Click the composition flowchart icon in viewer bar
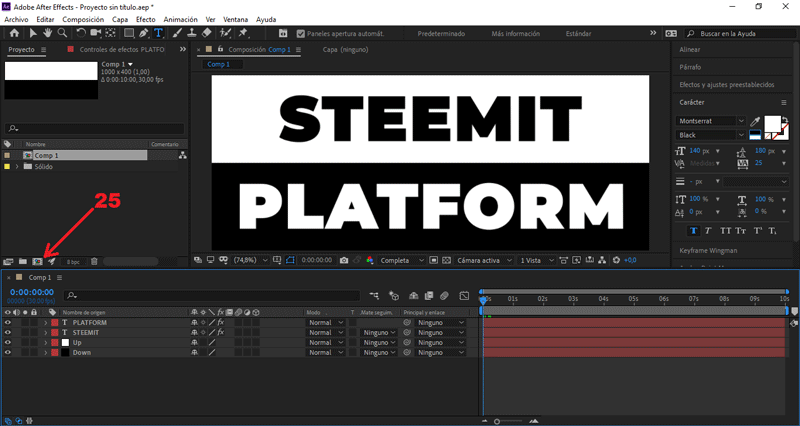This screenshot has width=800, height=426. (603, 260)
